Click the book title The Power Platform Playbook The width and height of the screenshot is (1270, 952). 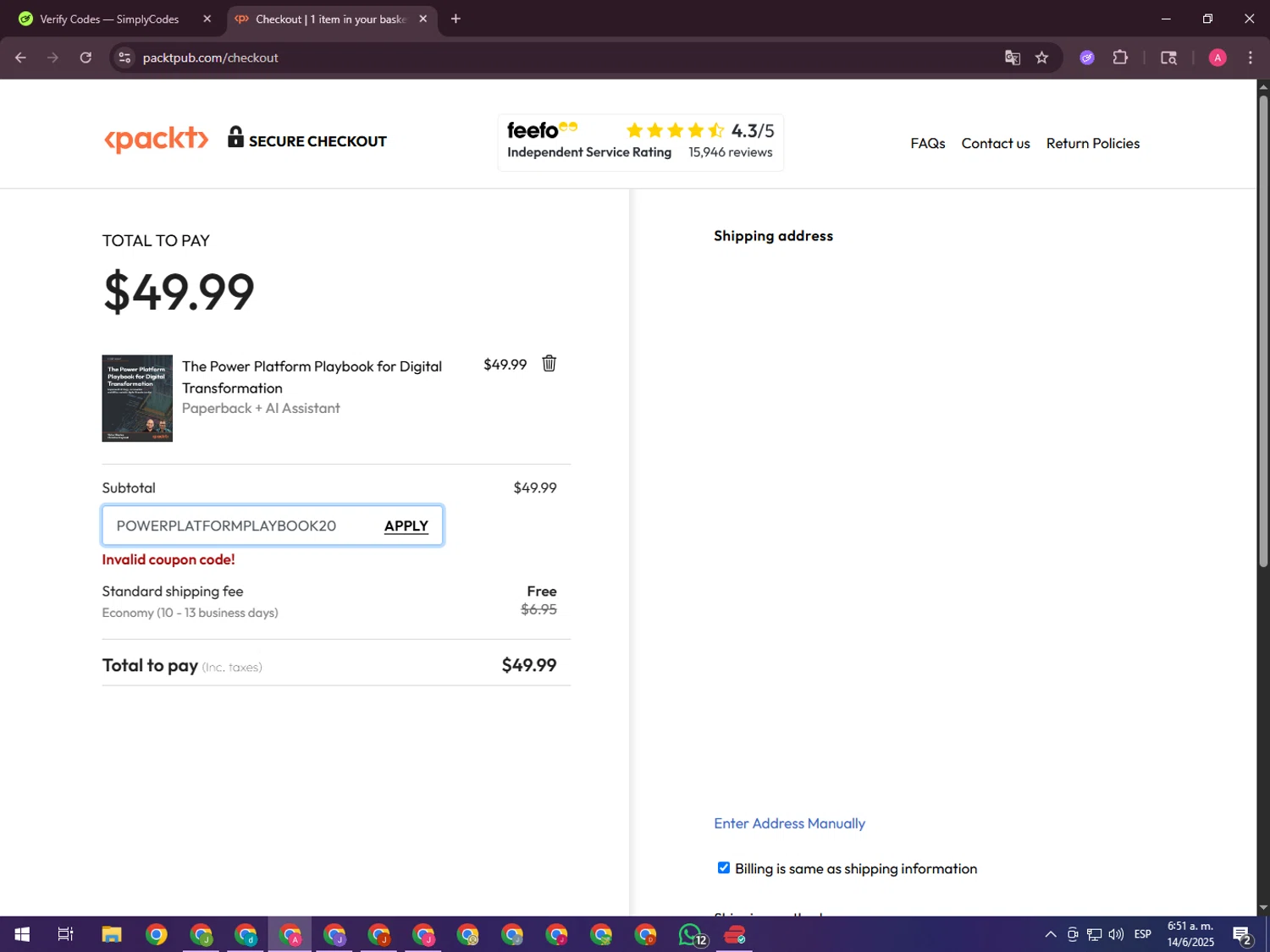pyautogui.click(x=312, y=377)
